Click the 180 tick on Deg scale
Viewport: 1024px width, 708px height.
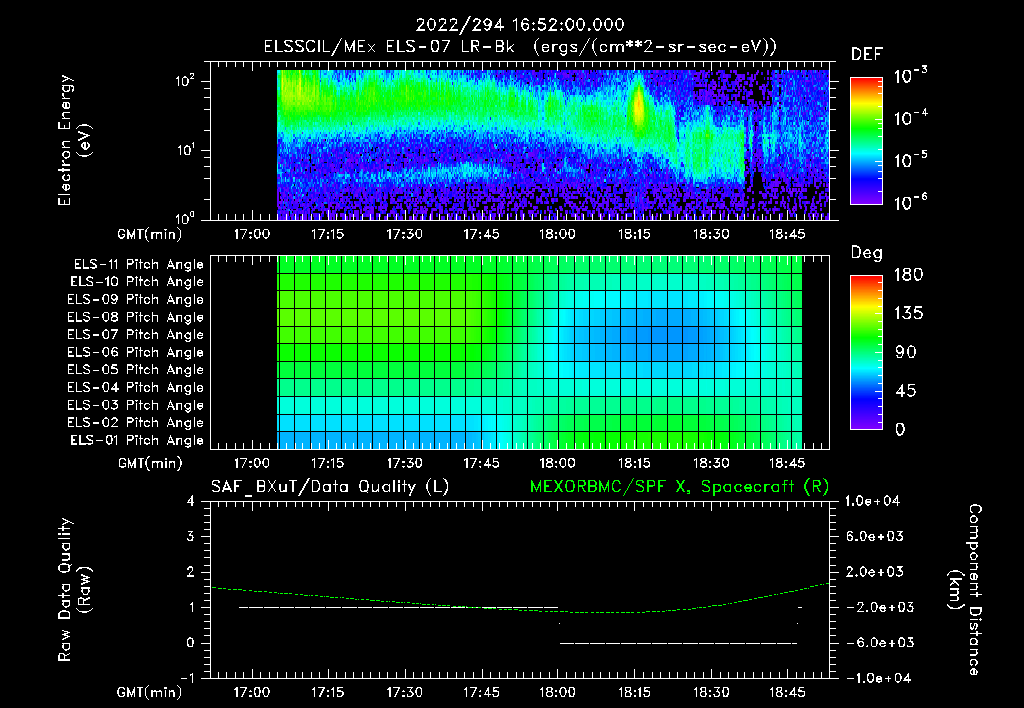[x=908, y=275]
